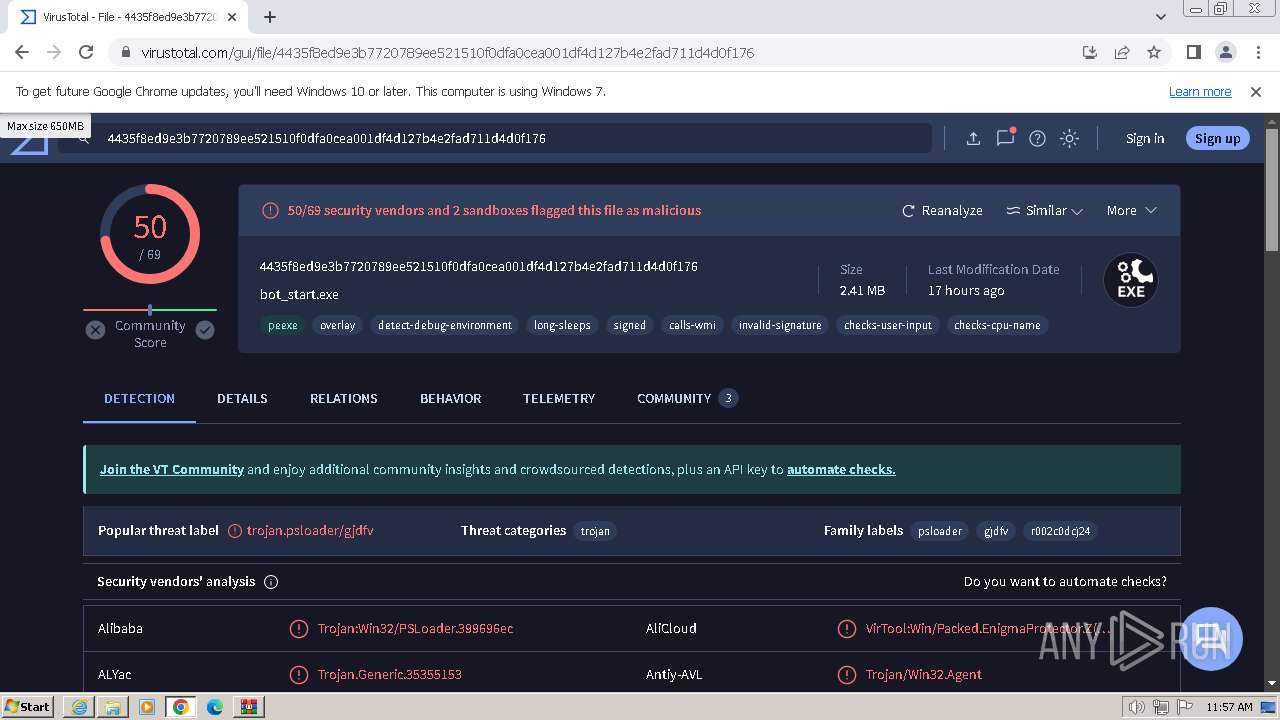Screen dimensions: 1280x720
Task: Expand the More dropdown
Action: [x=1131, y=211]
